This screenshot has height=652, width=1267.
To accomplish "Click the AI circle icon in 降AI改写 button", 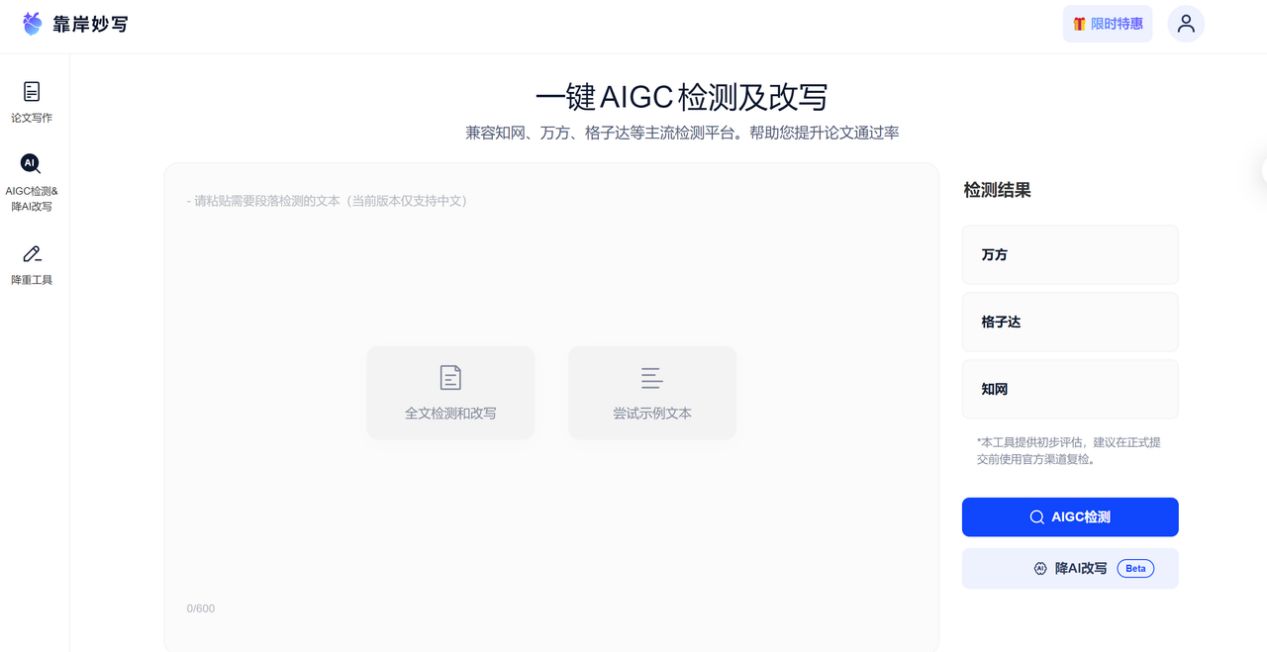I will click(1040, 567).
